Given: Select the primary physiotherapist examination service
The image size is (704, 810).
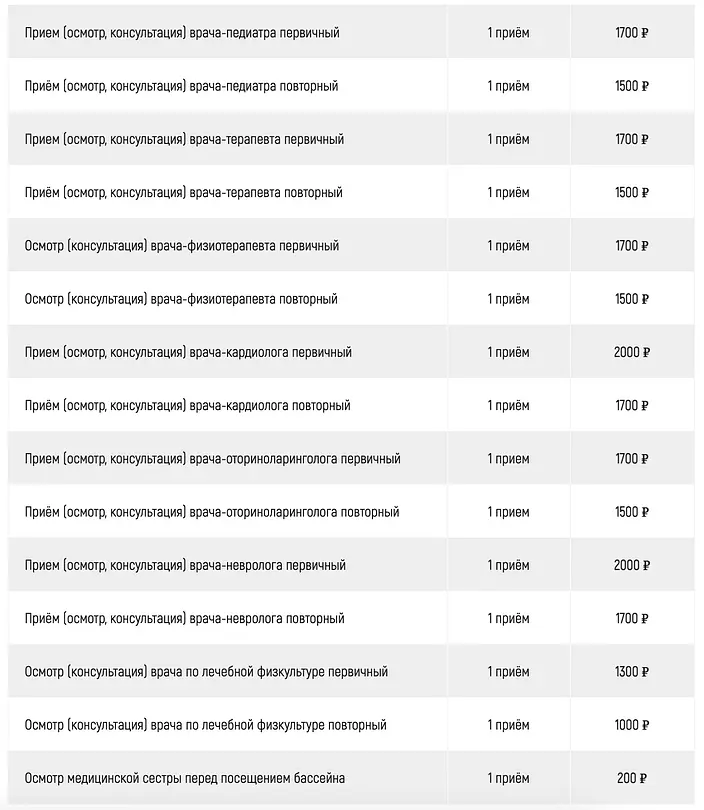Looking at the screenshot, I should click(182, 245).
